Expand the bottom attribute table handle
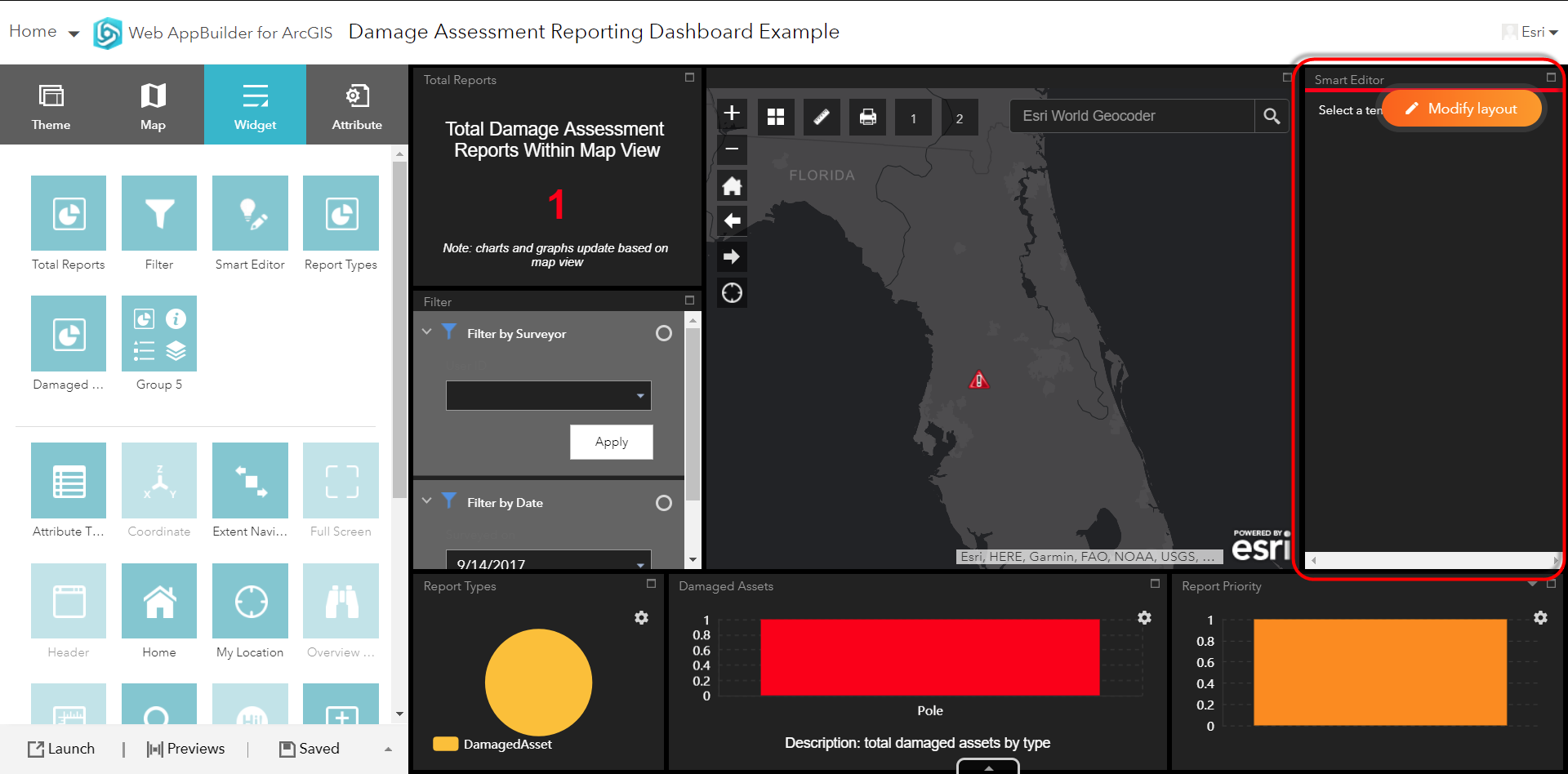This screenshot has width=1568, height=774. (x=988, y=767)
